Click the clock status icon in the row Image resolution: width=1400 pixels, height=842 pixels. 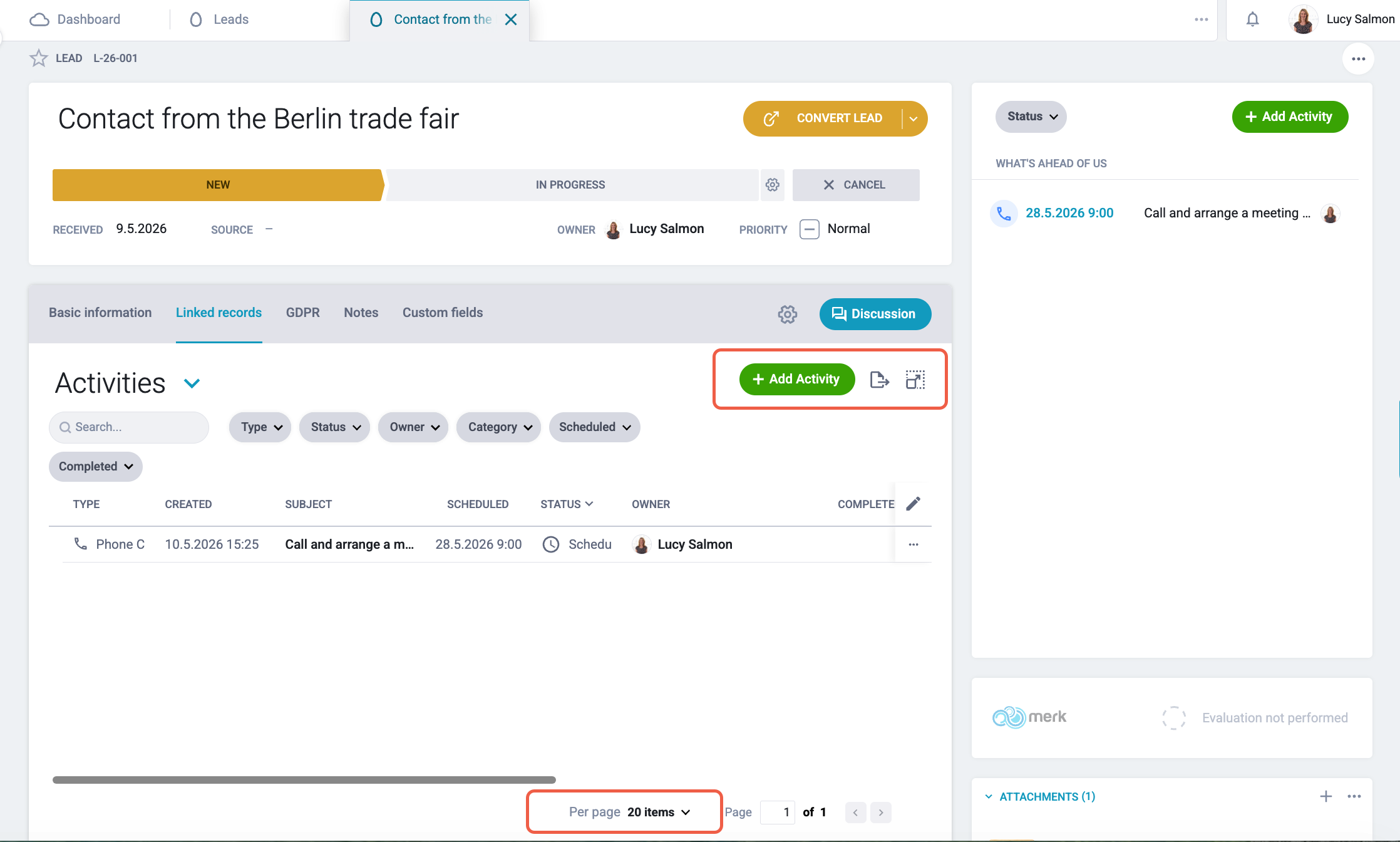pos(551,544)
